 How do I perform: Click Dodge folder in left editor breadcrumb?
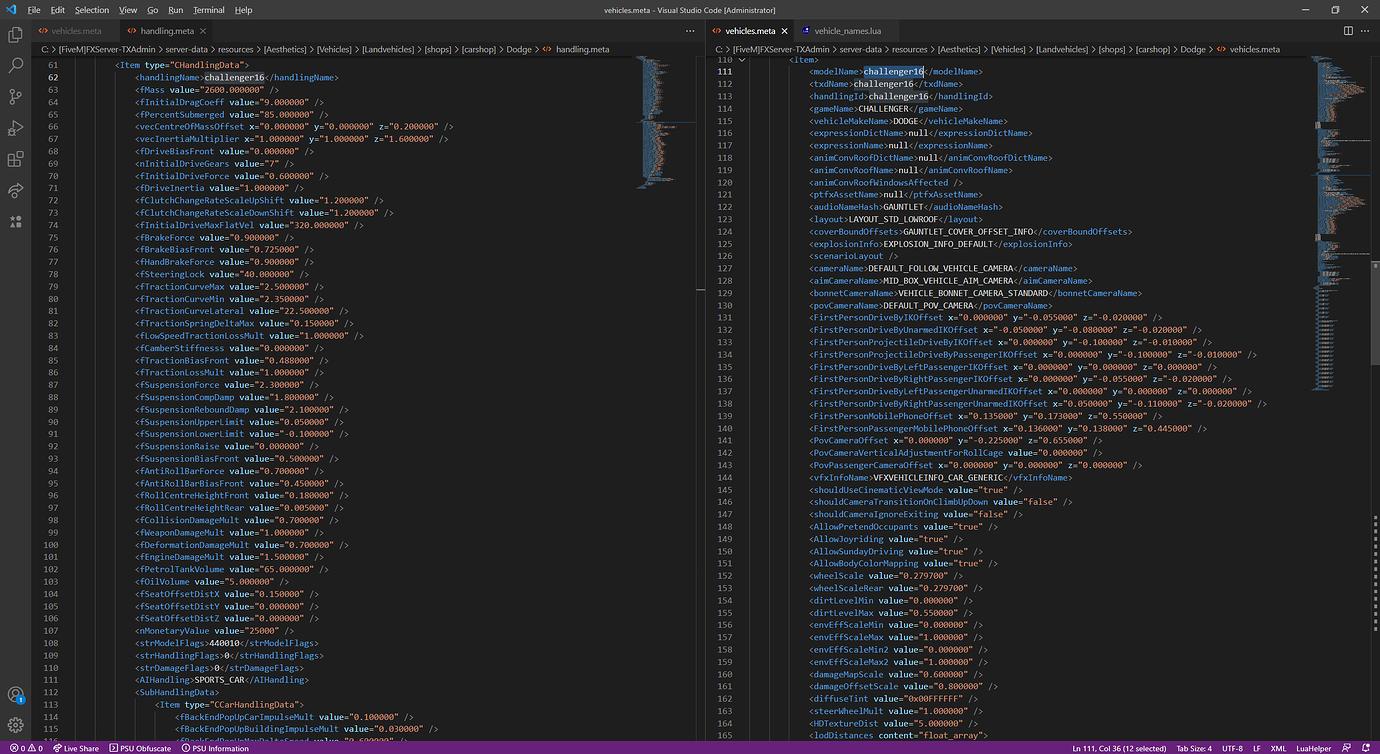521,49
